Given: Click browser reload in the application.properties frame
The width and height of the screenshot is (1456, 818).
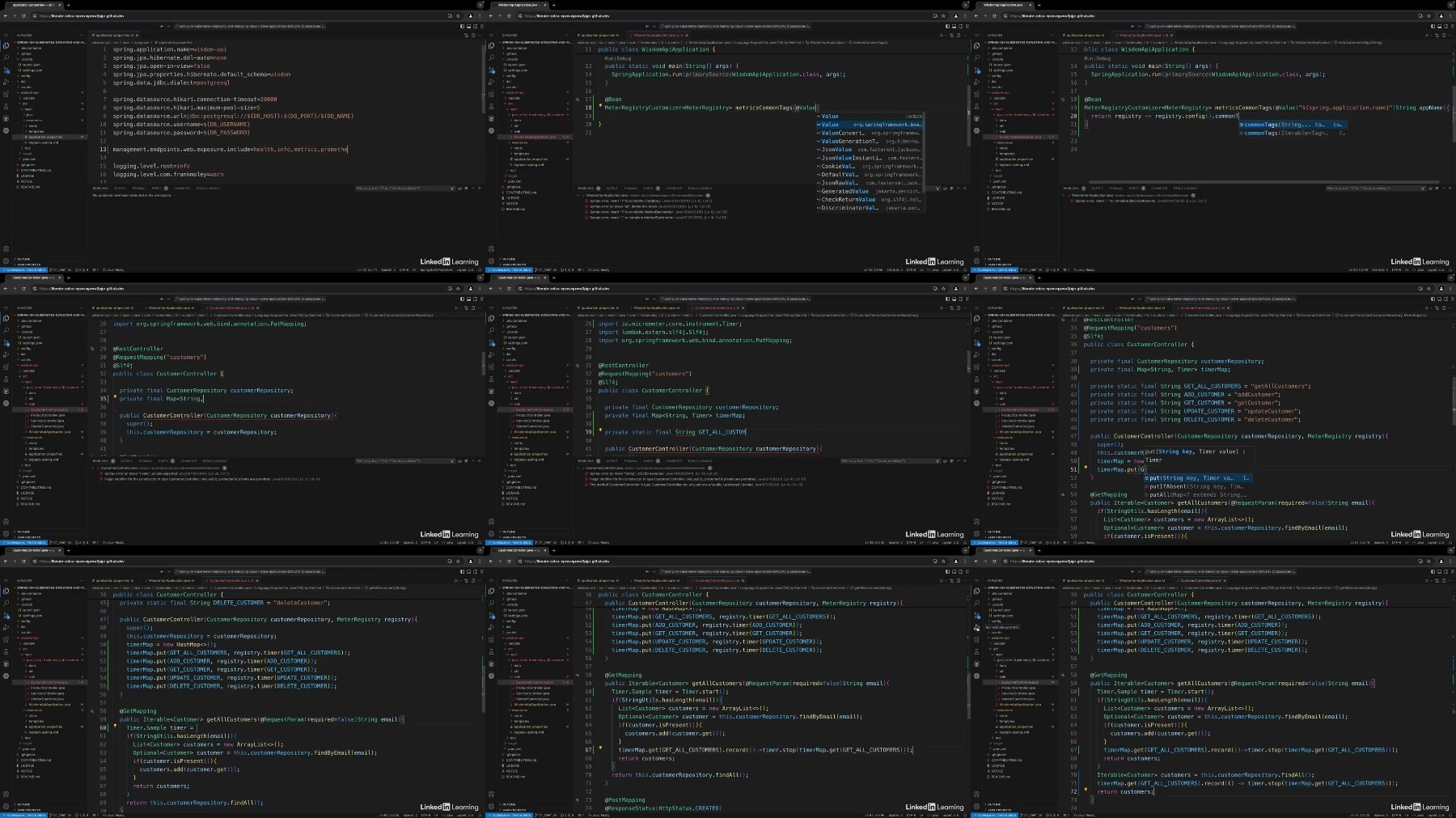Looking at the screenshot, I should coord(23,16).
